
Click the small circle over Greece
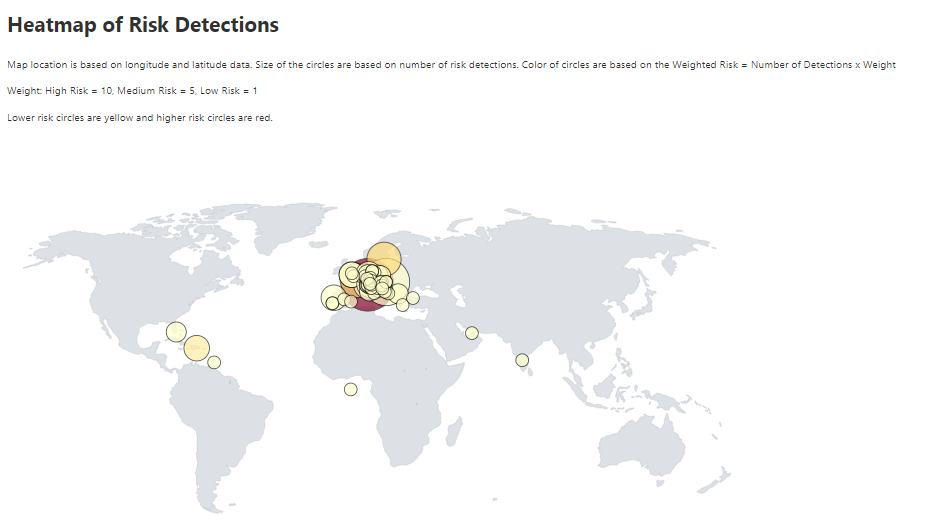pos(403,305)
